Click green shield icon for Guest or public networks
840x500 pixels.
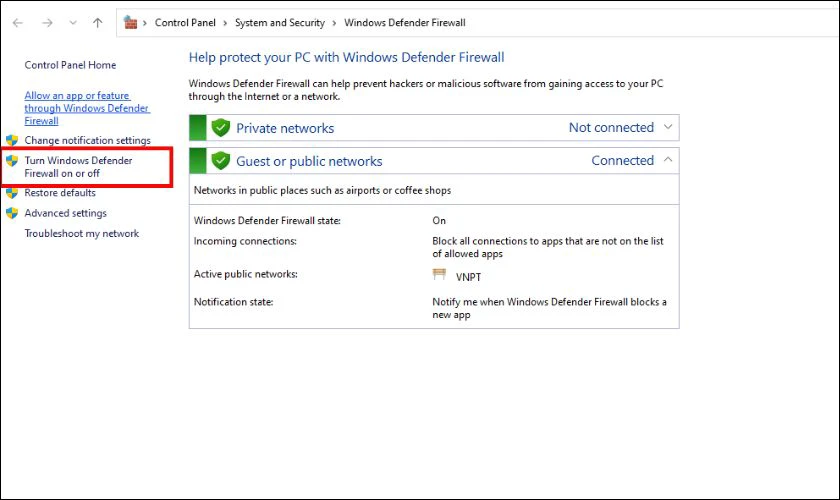(x=221, y=161)
